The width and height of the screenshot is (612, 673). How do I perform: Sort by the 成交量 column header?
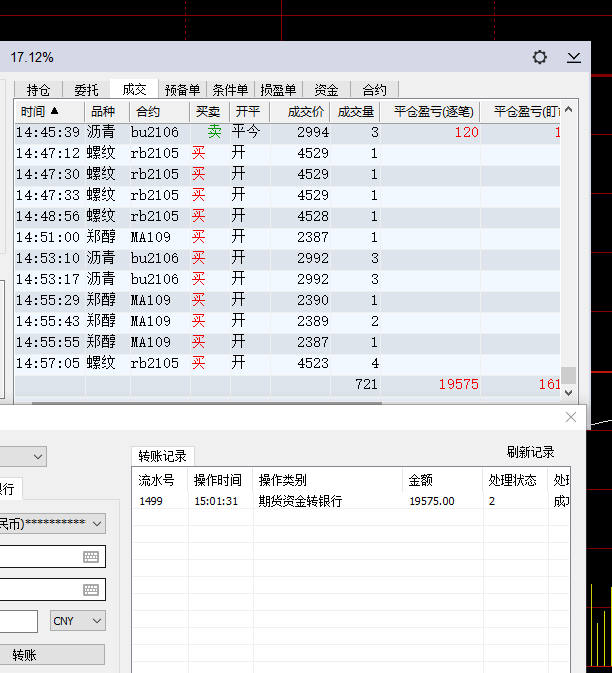[355, 112]
